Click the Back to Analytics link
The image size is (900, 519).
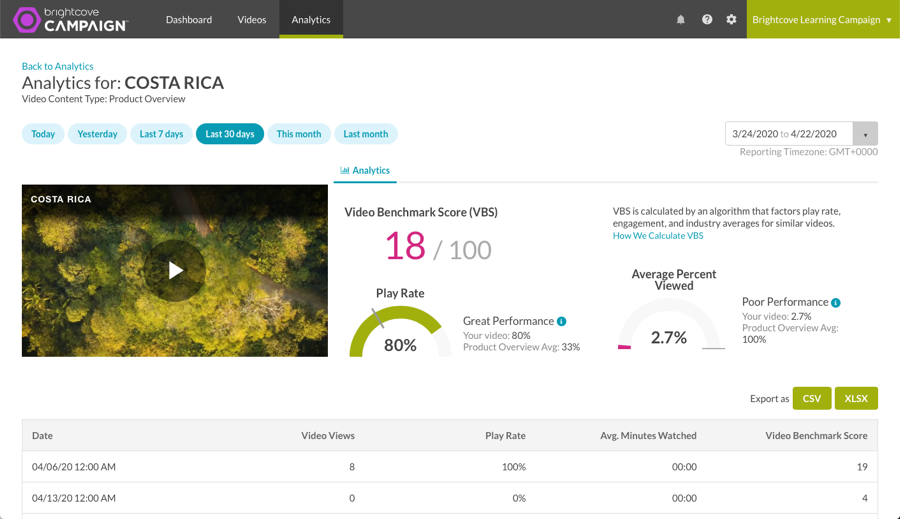pos(57,66)
